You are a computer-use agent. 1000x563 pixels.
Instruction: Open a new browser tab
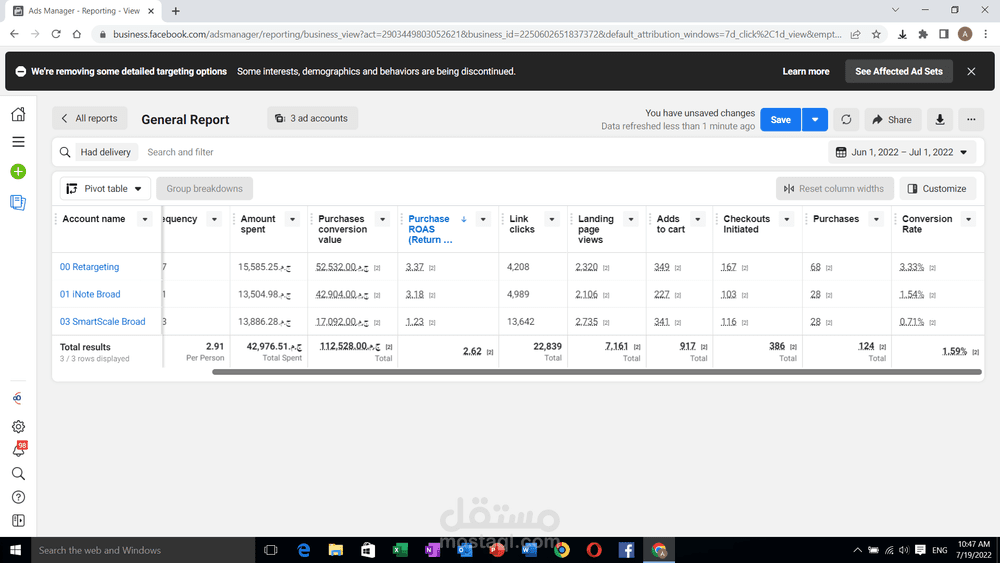coord(175,11)
